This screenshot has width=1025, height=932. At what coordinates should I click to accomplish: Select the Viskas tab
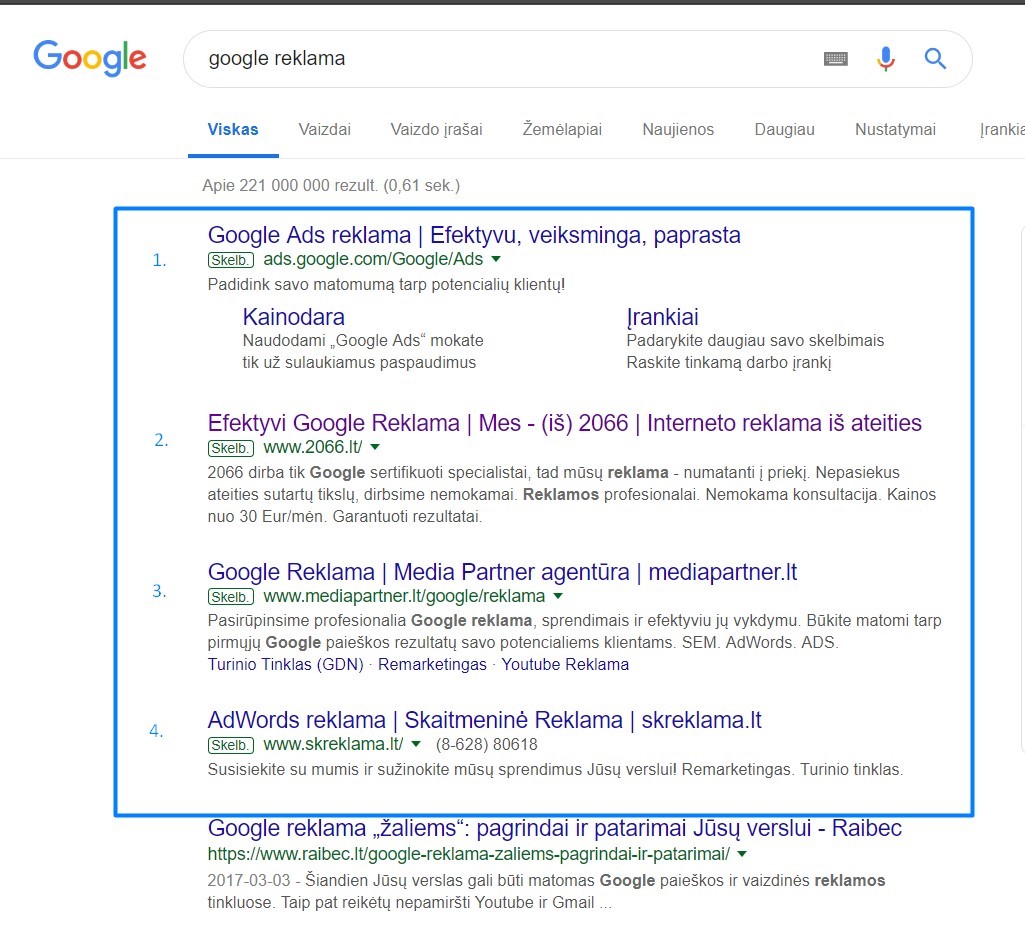pyautogui.click(x=233, y=129)
